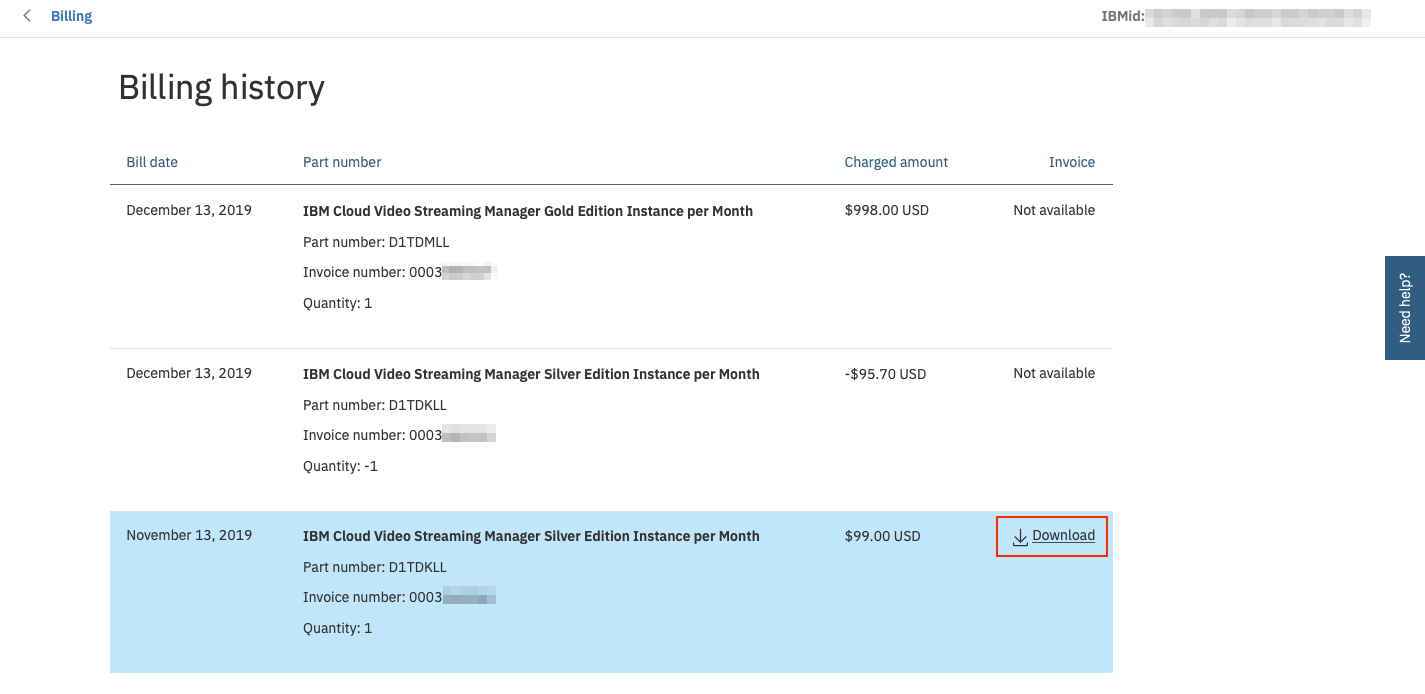
Task: Click Part number: D1TDKLL in the November row
Action: [375, 567]
